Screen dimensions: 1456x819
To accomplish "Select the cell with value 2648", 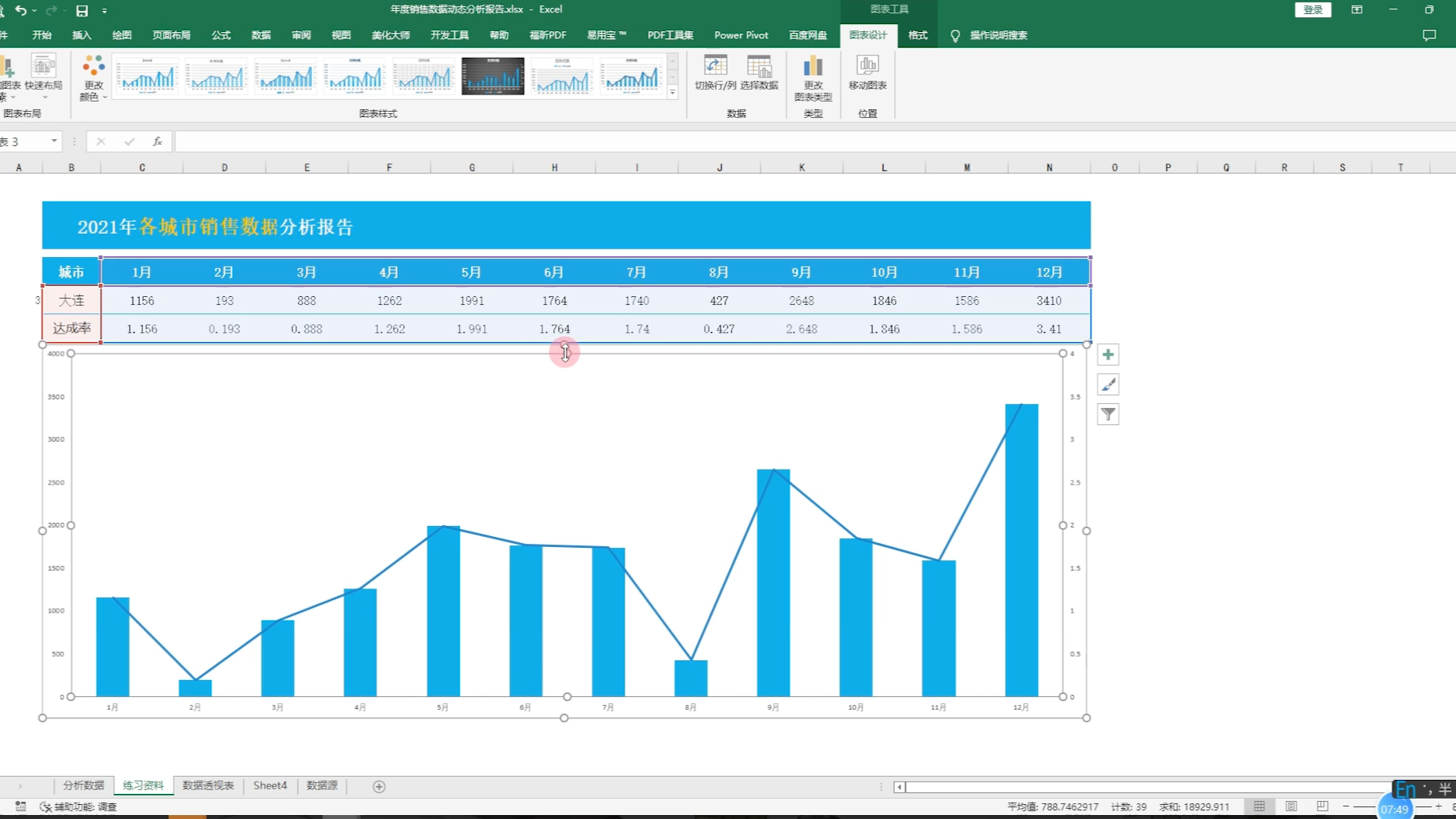I will click(801, 300).
